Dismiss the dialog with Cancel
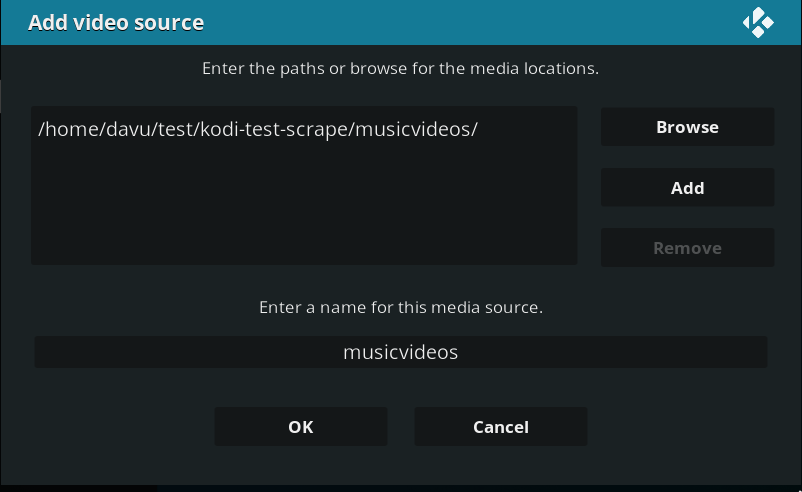Image resolution: width=802 pixels, height=492 pixels. [x=501, y=427]
